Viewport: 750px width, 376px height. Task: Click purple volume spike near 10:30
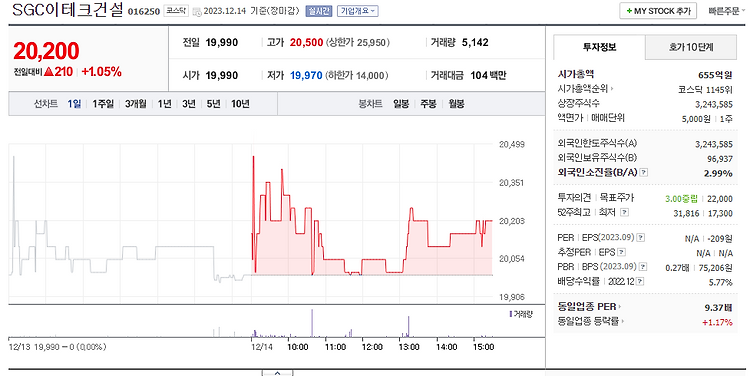[312, 323]
